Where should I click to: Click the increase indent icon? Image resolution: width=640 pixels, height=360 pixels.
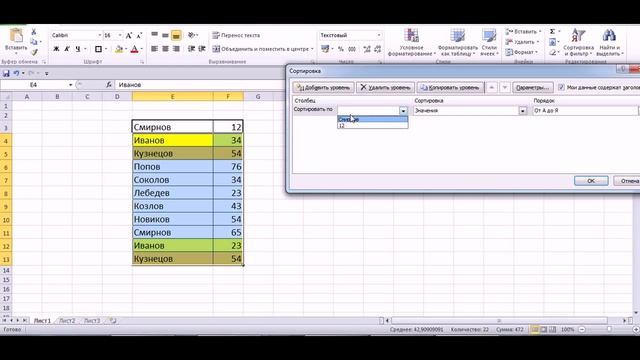pyautogui.click(x=202, y=49)
